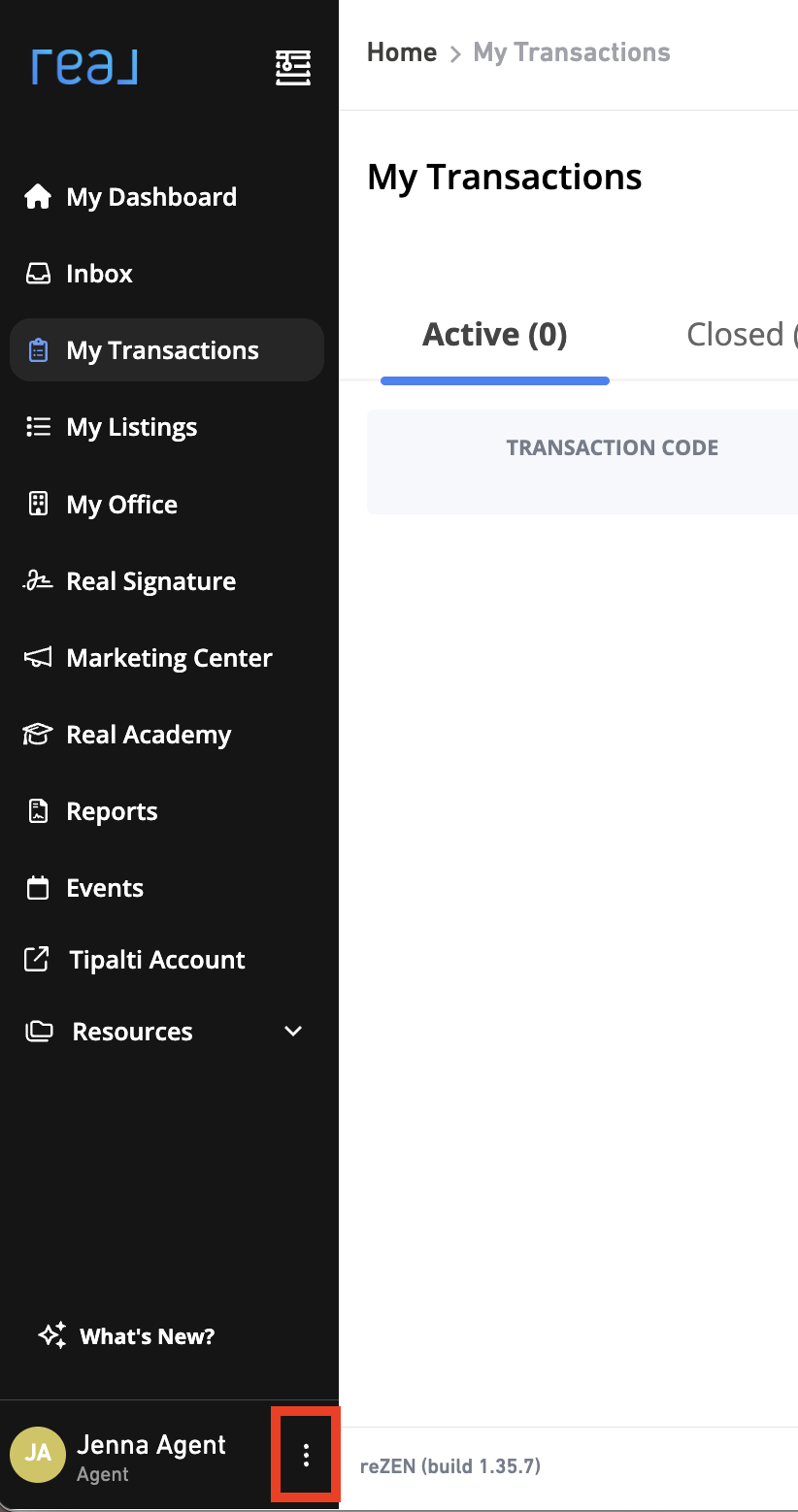Go to My Office
The height and width of the screenshot is (1512, 798).
(x=121, y=505)
